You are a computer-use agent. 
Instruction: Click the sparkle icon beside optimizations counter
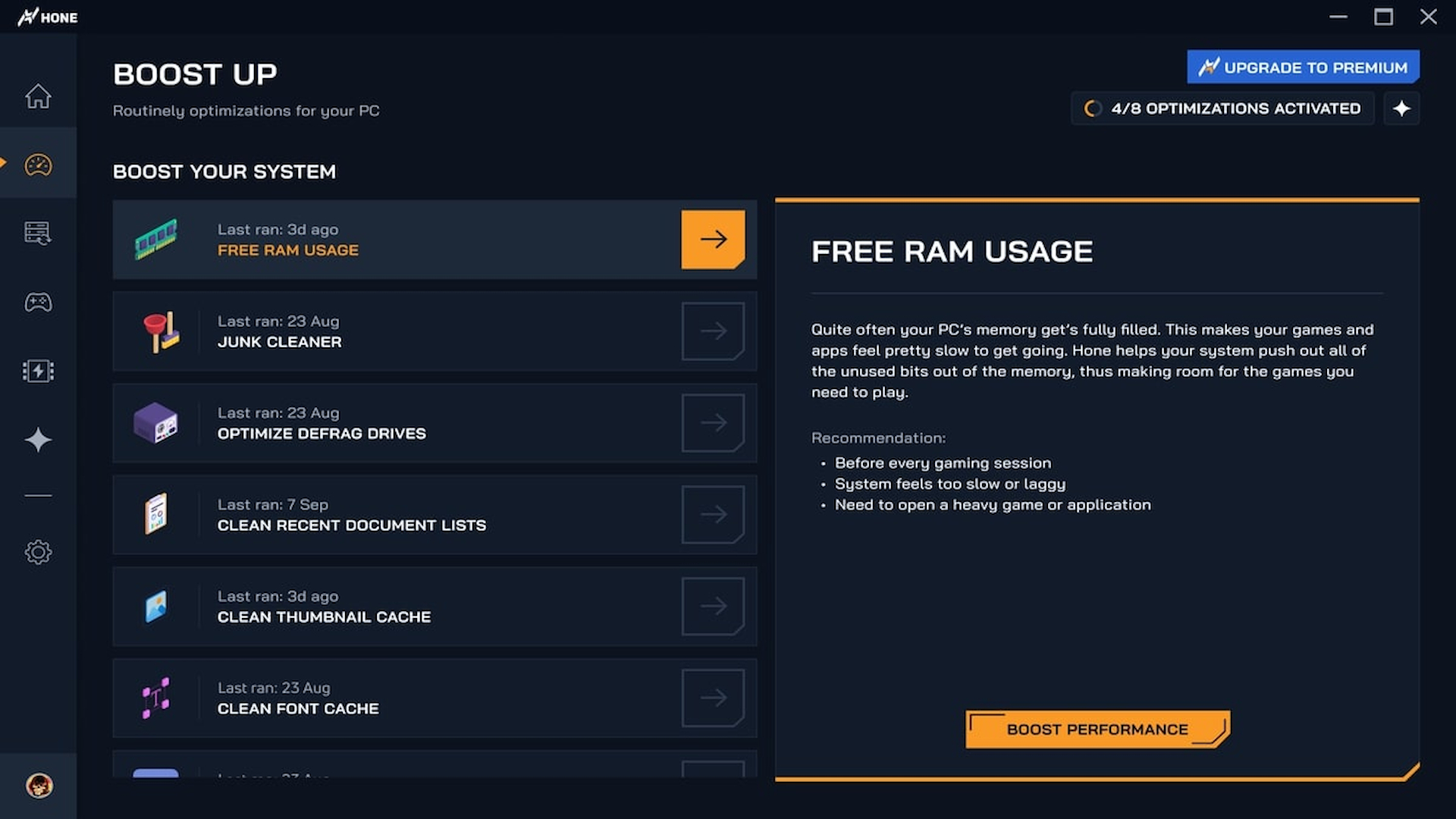pos(1402,108)
